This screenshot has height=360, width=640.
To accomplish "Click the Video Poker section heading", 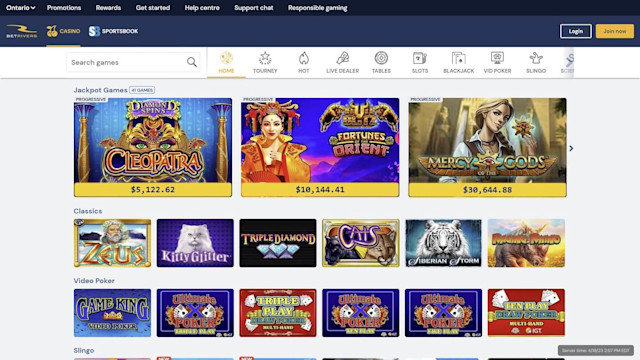I will (x=94, y=281).
